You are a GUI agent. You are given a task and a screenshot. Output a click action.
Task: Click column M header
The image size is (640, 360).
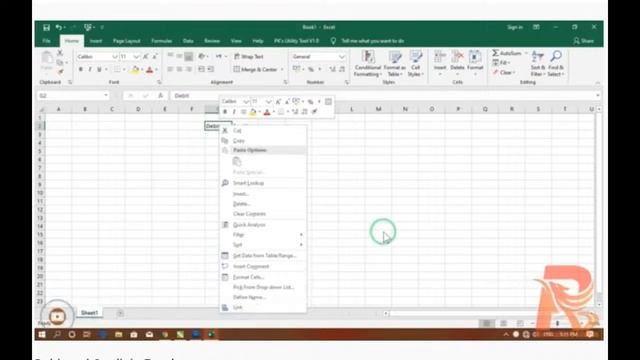tap(378, 109)
